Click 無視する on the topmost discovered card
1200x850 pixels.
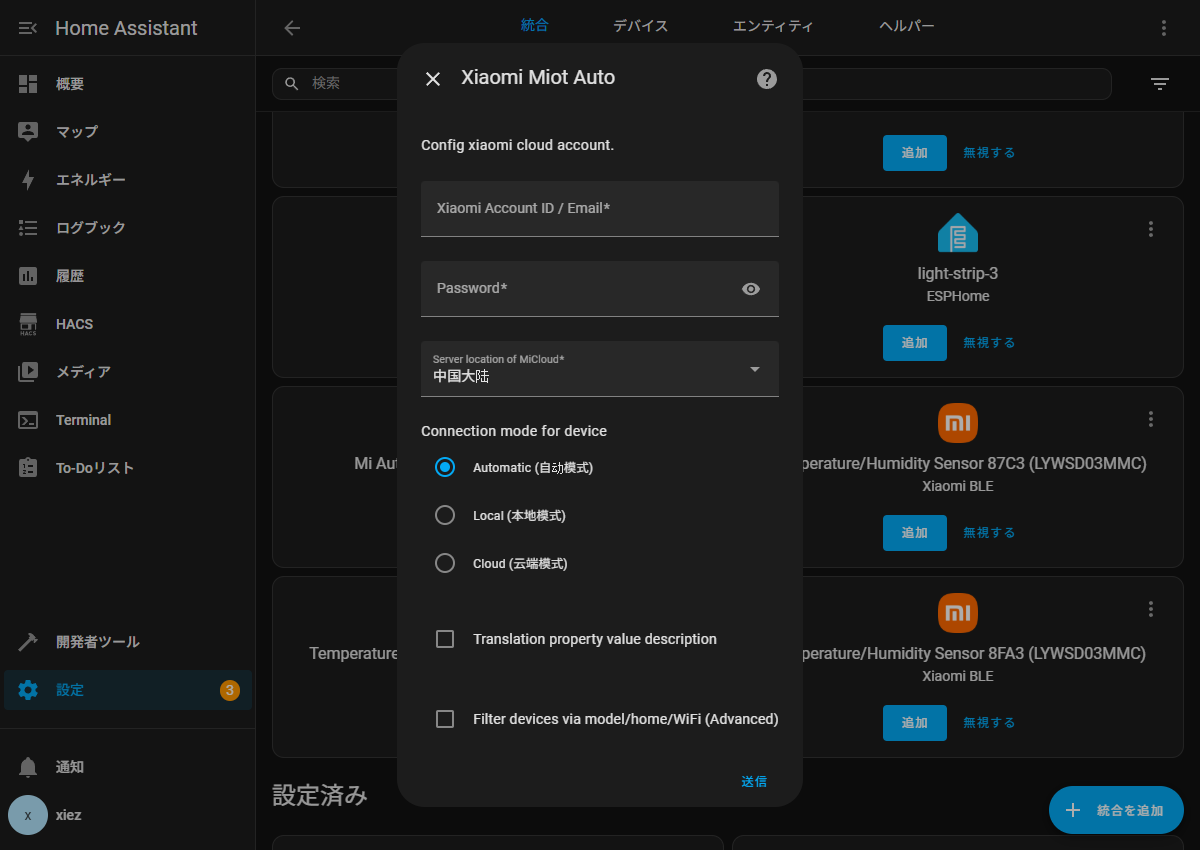click(989, 153)
